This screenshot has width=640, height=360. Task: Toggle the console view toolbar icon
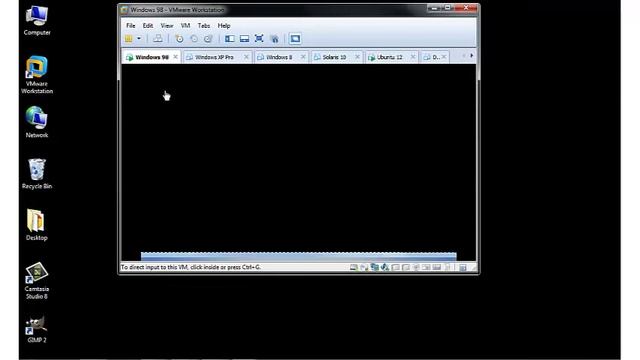(295, 39)
